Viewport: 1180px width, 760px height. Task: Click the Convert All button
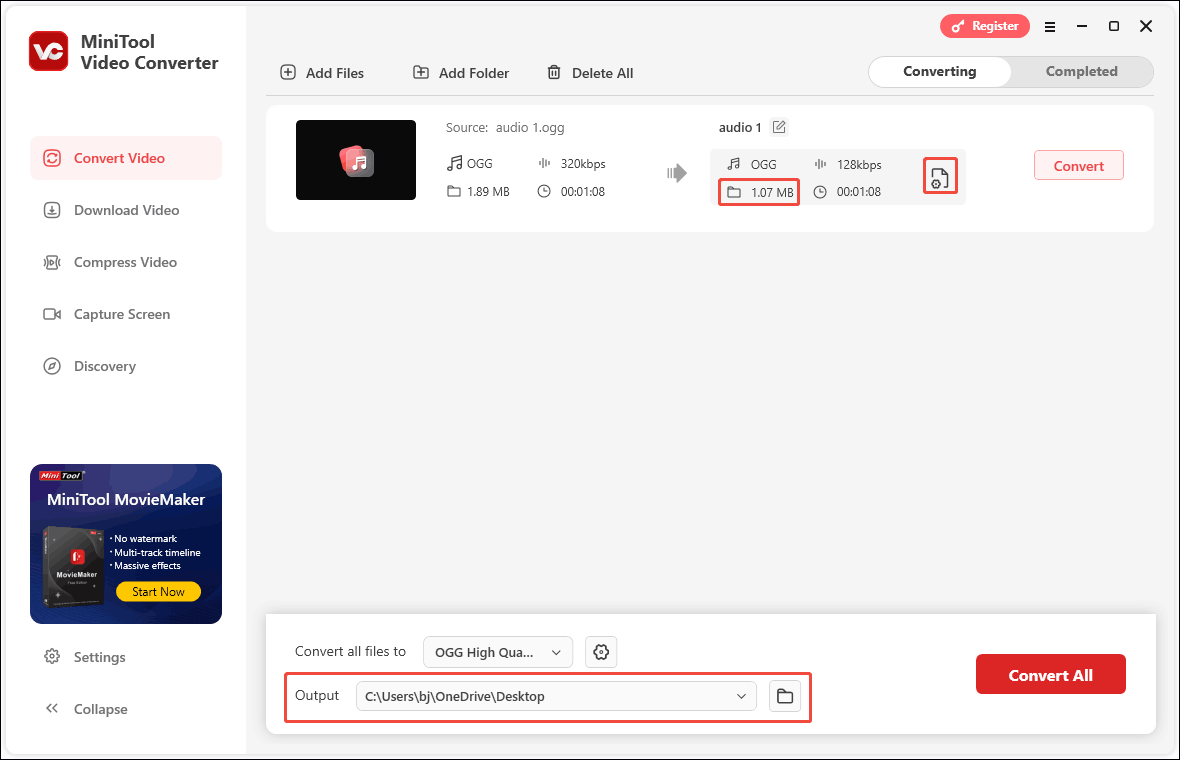[x=1051, y=675]
